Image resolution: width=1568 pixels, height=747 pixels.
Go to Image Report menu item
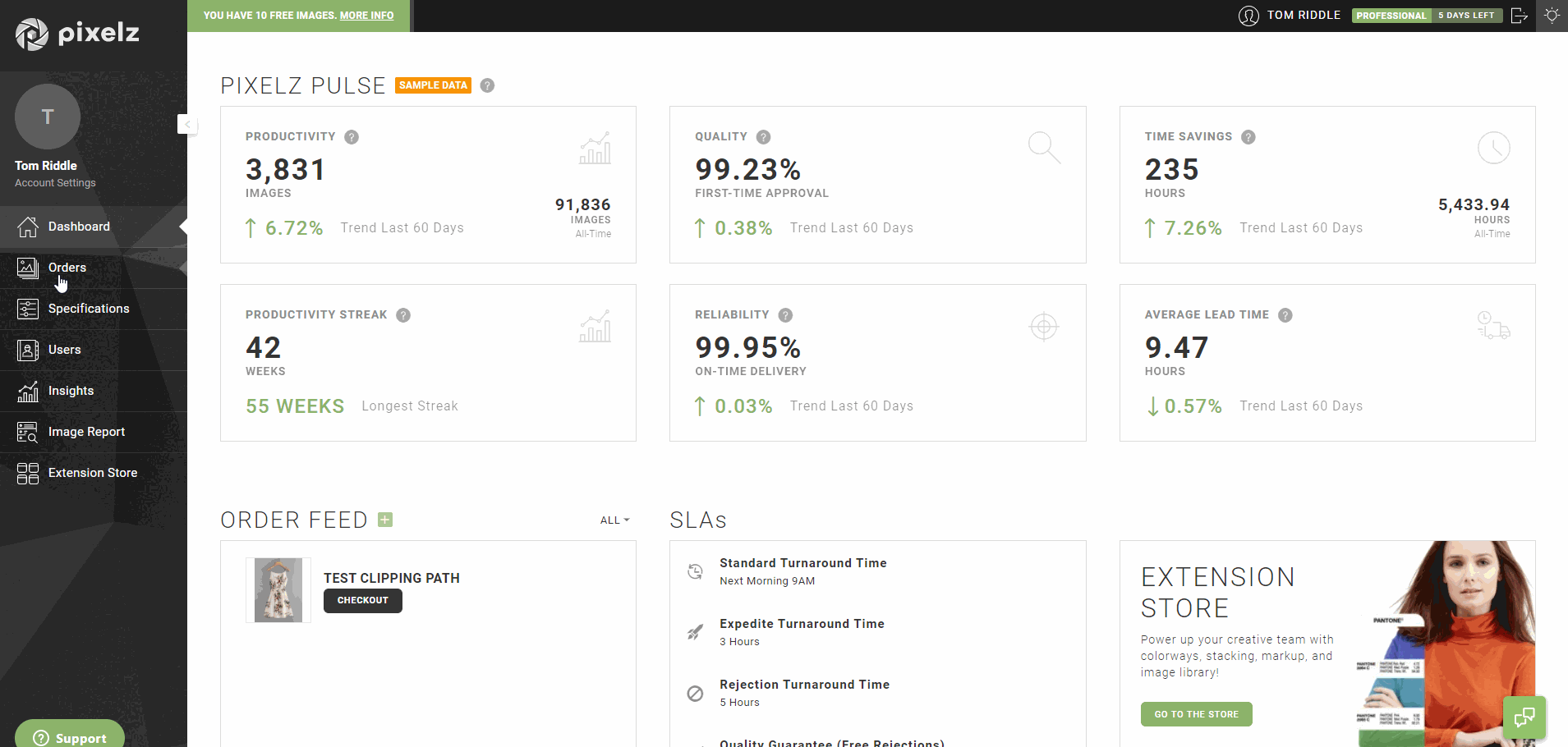coord(94,432)
